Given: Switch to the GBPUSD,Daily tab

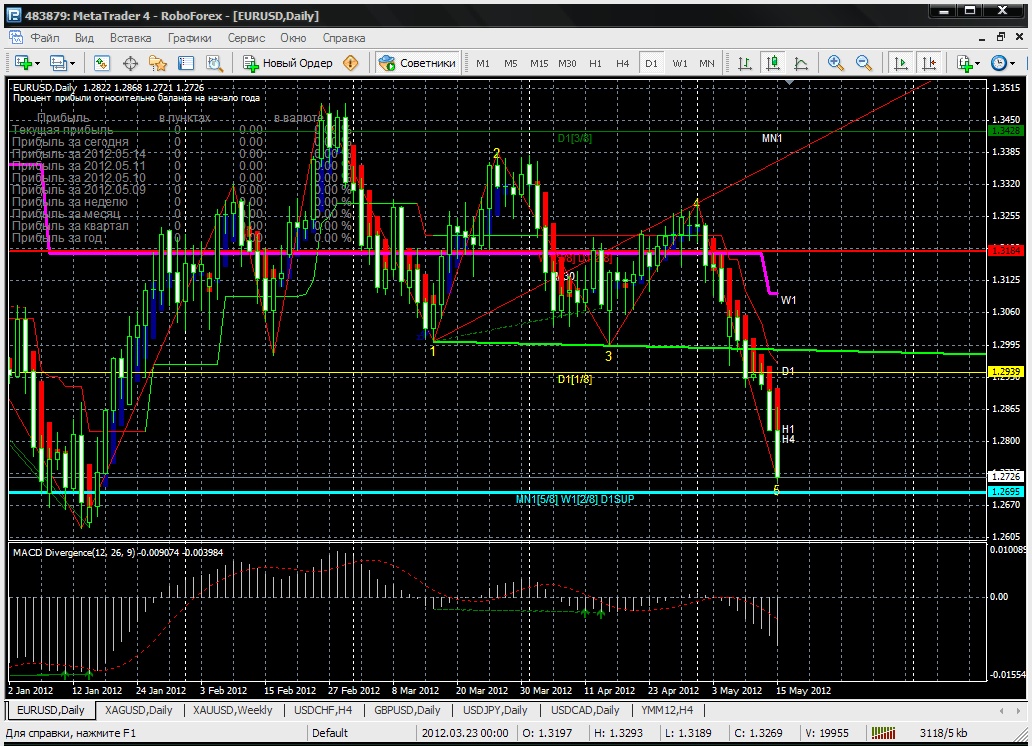Looking at the screenshot, I should 407,710.
